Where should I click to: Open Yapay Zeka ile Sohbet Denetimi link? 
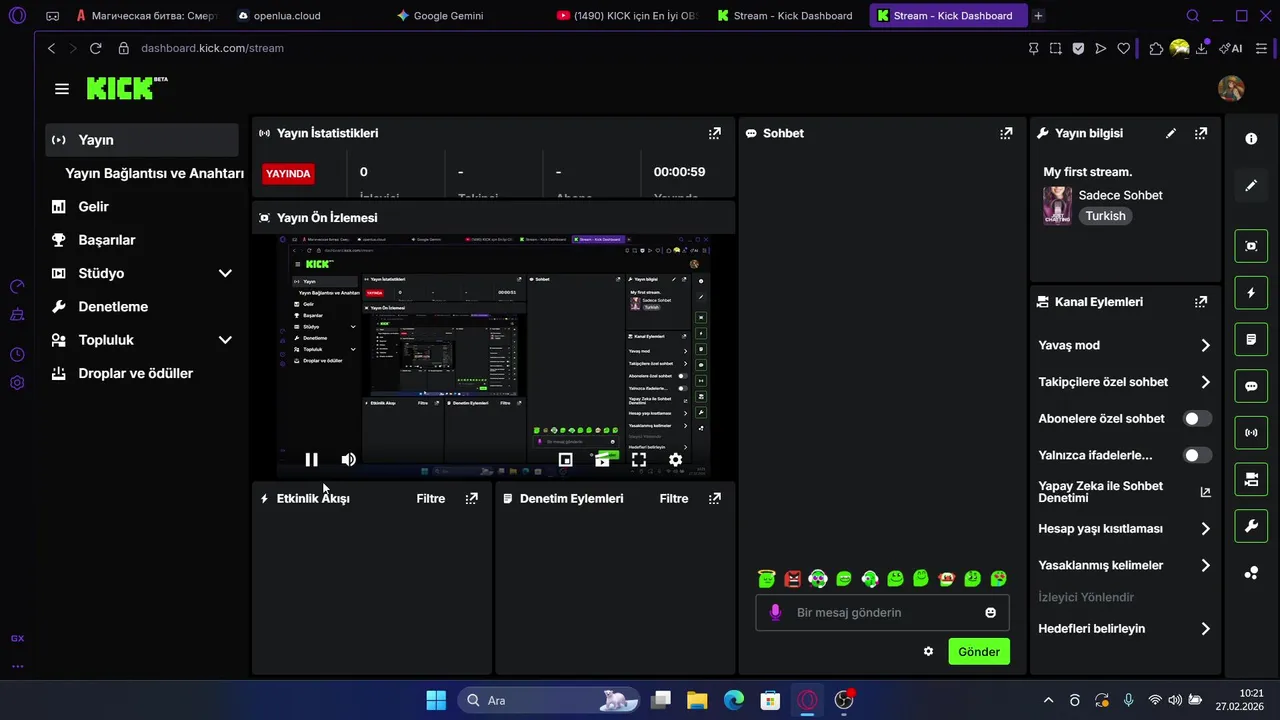tap(1125, 492)
